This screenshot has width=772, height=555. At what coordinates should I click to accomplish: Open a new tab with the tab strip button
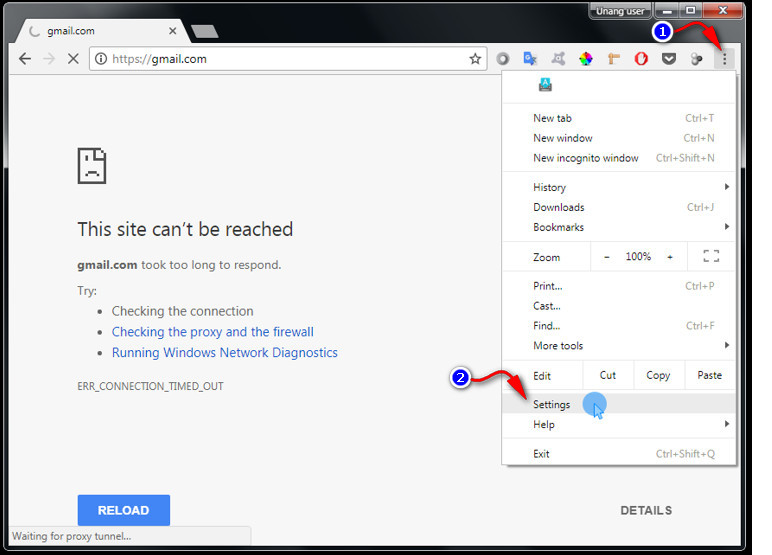[x=204, y=32]
